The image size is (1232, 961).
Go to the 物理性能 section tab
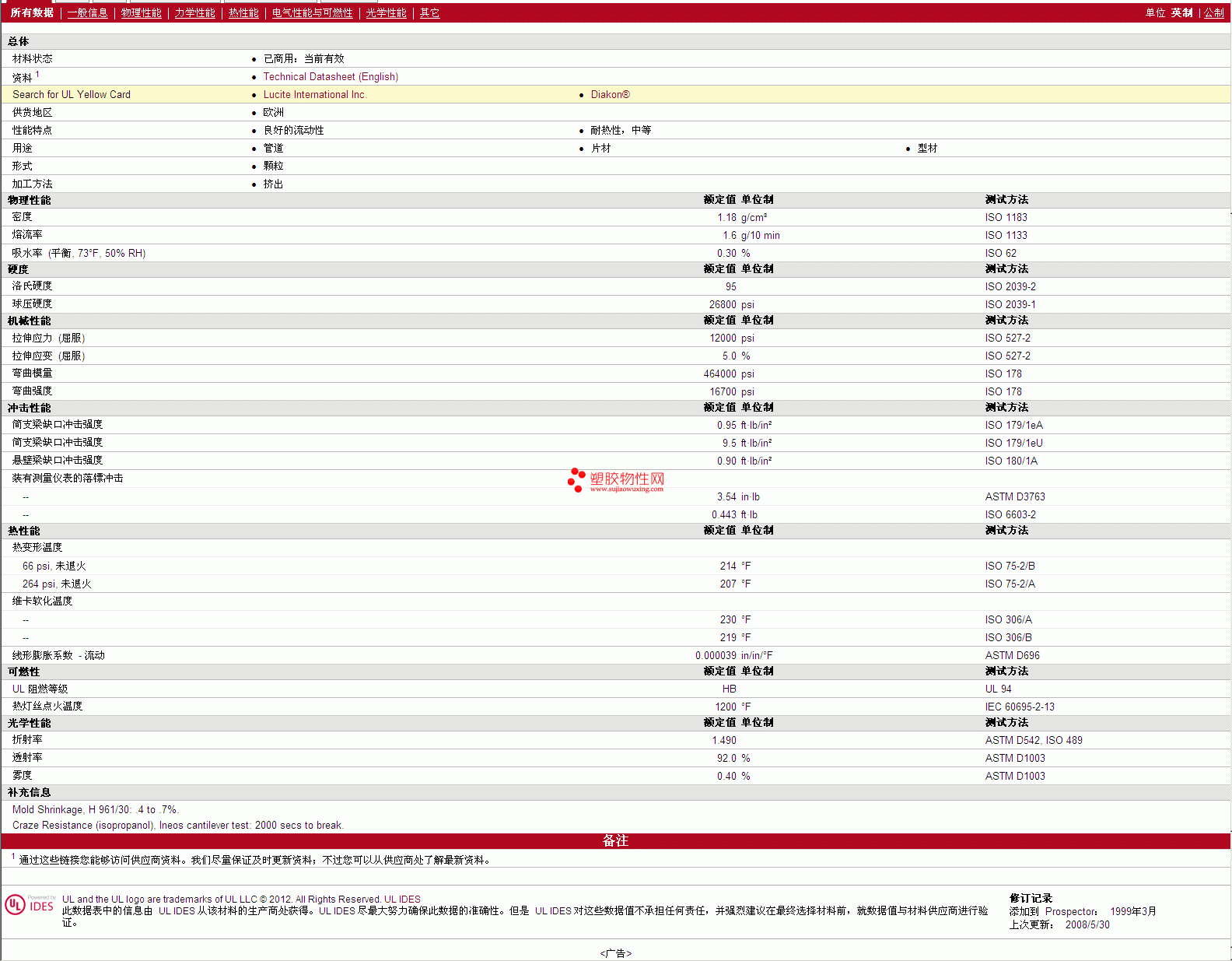141,13
